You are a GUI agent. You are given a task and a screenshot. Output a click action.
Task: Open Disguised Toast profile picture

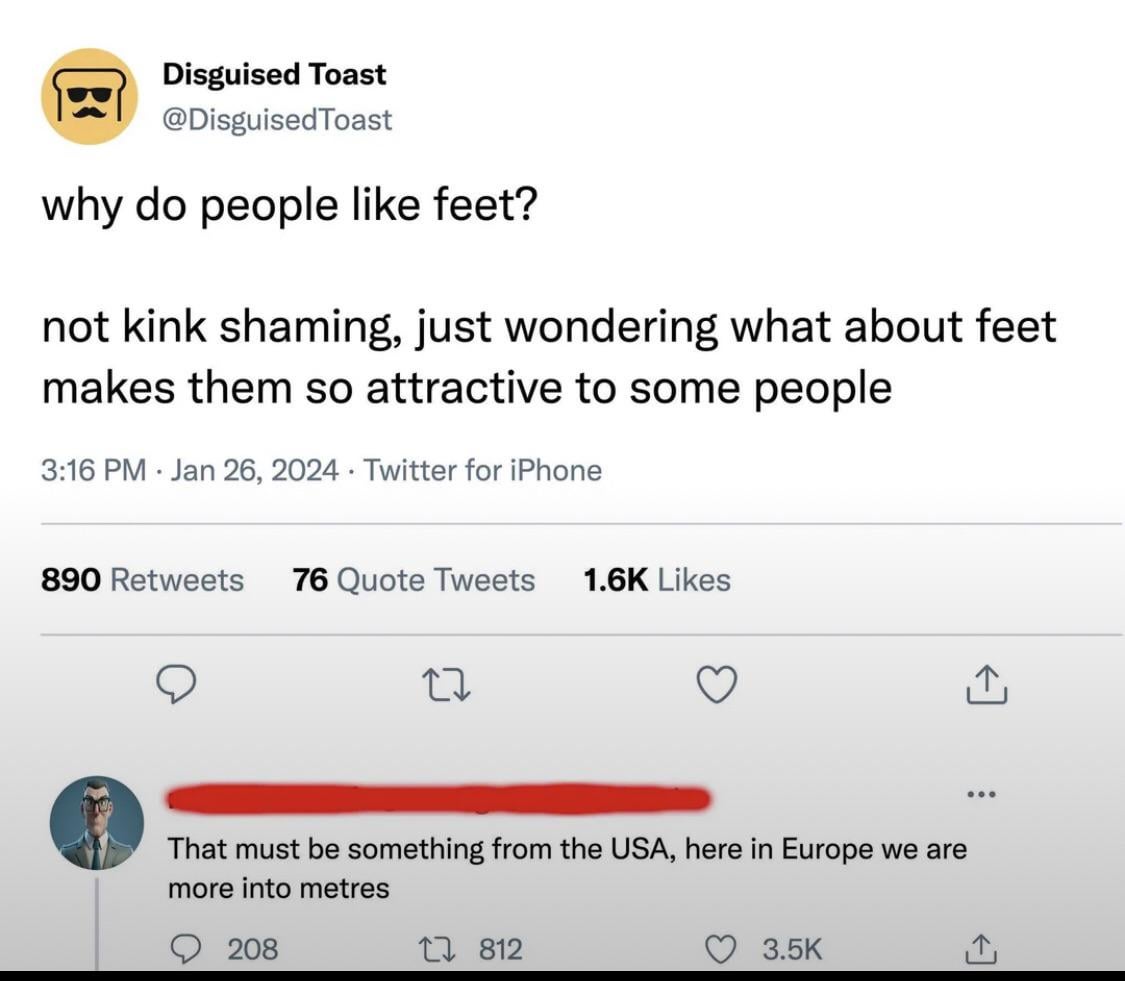pos(89,96)
